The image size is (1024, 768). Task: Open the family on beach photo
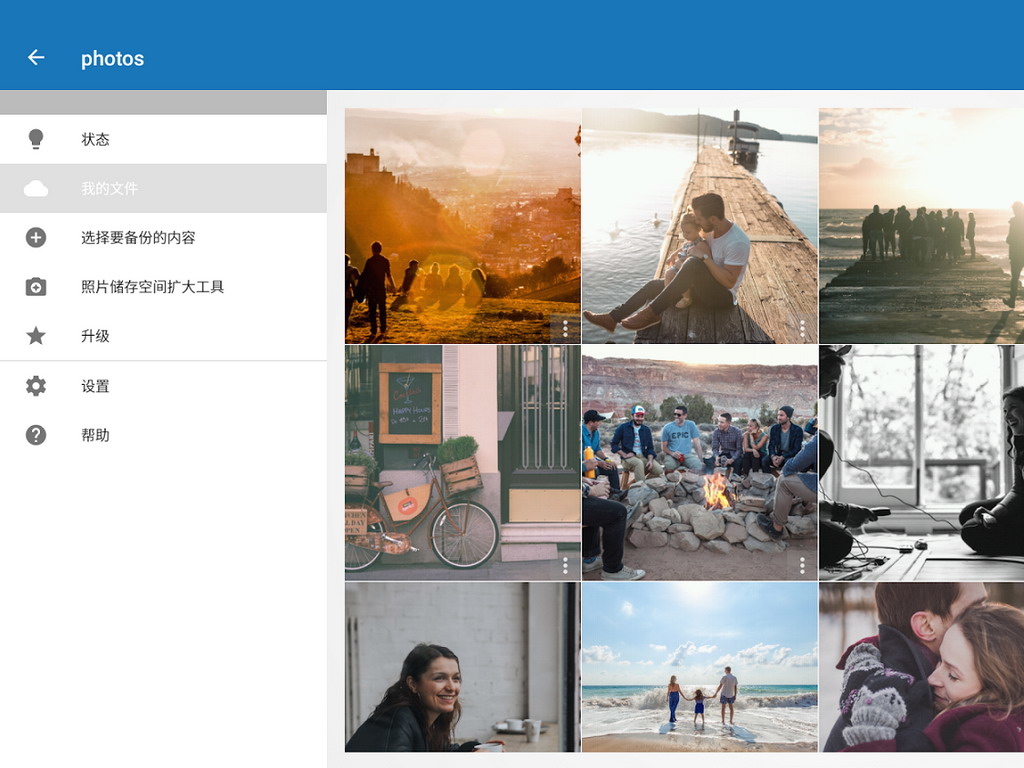(x=700, y=667)
